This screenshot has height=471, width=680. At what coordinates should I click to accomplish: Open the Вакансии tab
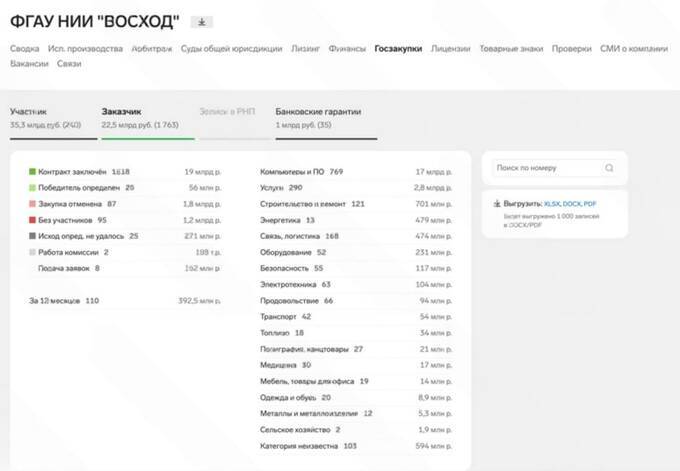(29, 64)
